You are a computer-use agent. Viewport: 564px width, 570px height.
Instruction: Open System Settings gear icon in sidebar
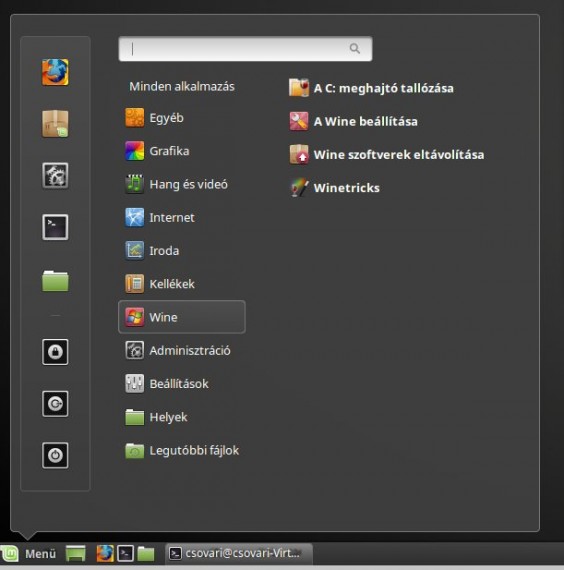[x=55, y=176]
